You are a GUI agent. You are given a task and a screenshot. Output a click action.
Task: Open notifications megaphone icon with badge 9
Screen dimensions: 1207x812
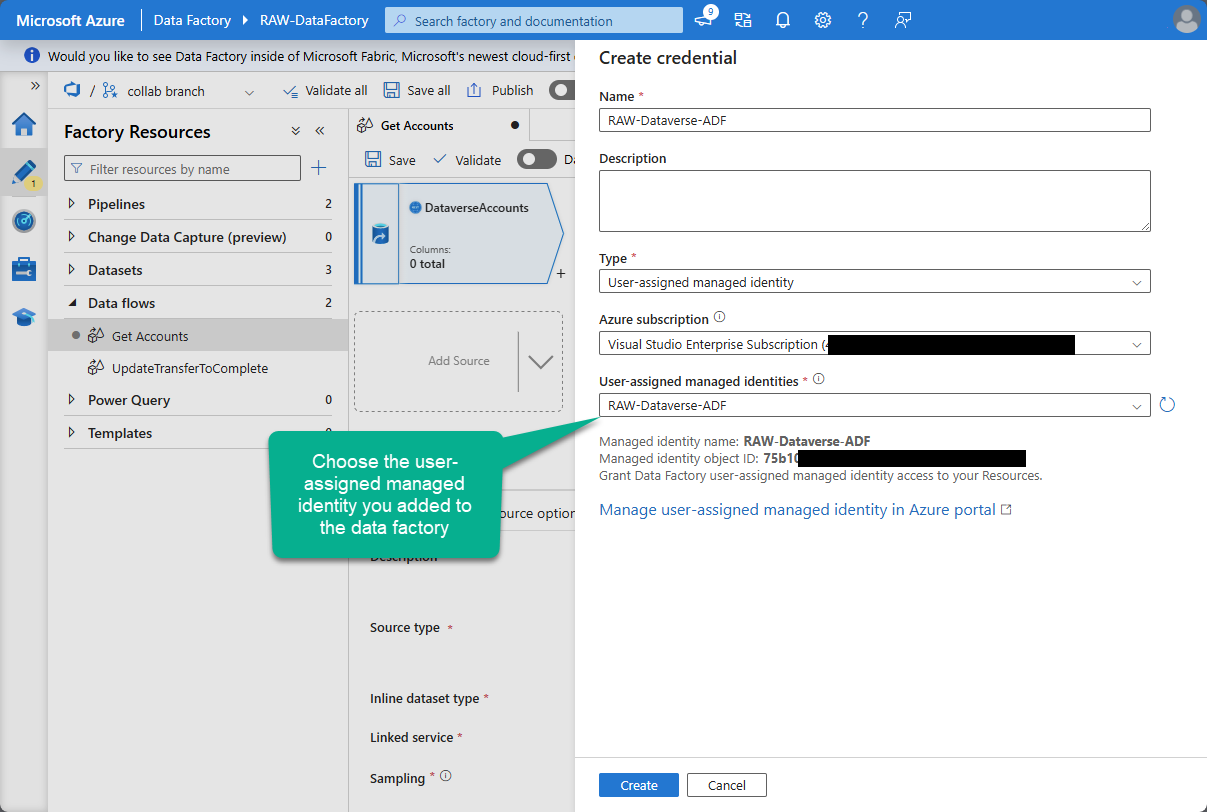coord(704,19)
